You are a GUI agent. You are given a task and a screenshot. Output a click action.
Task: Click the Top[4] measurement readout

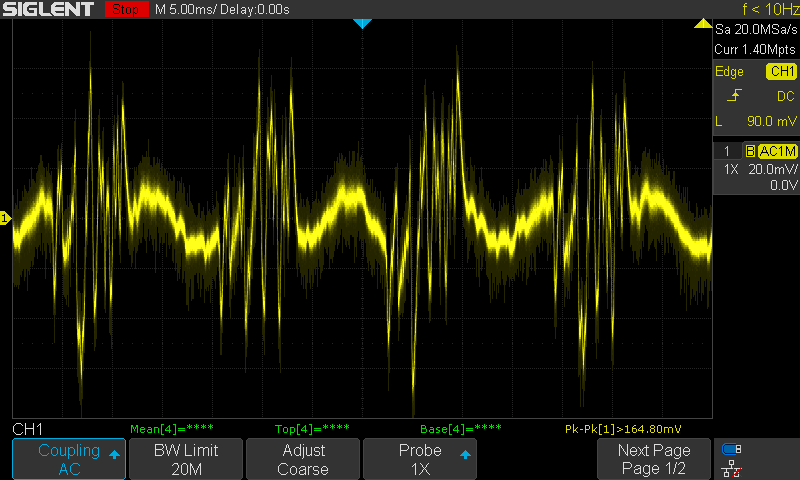(312, 428)
